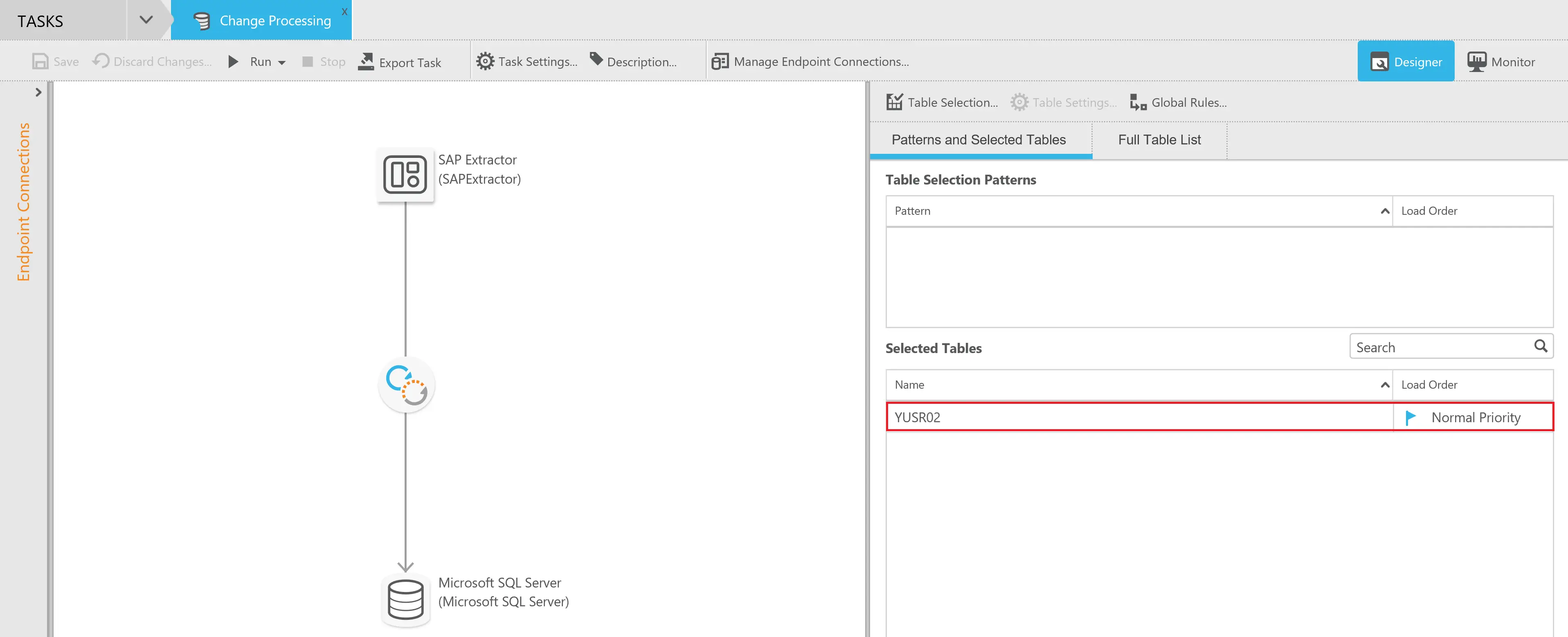Select the YUSR02 table row

click(x=1220, y=417)
